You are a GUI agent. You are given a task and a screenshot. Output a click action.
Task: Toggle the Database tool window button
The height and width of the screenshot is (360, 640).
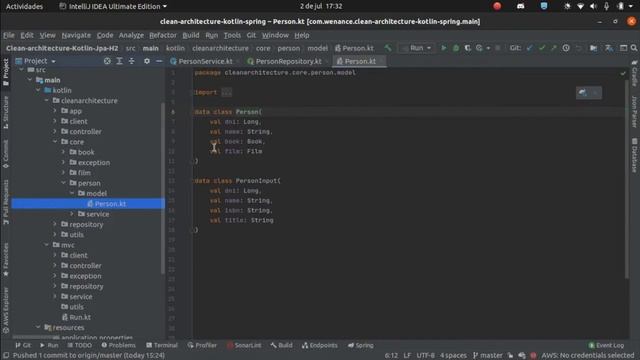pos(634,156)
